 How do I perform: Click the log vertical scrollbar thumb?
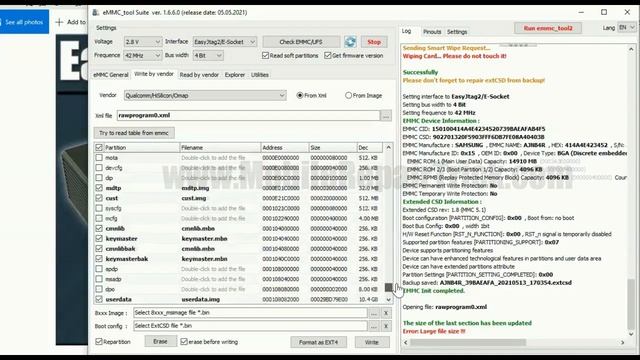631,303
